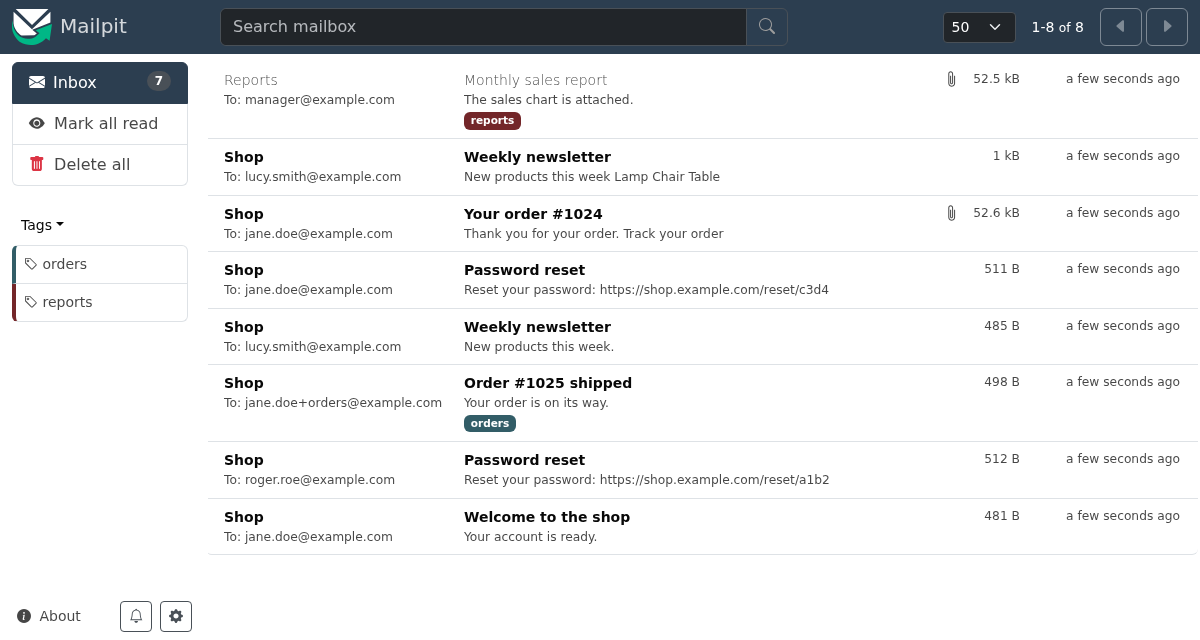Click the tag icon beside orders
Viewport: 1200px width, 640px height.
pyautogui.click(x=31, y=264)
